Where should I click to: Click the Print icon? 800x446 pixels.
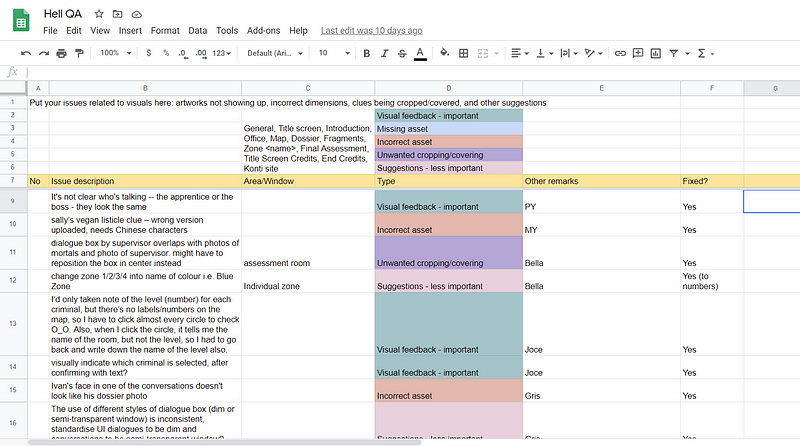[x=61, y=53]
